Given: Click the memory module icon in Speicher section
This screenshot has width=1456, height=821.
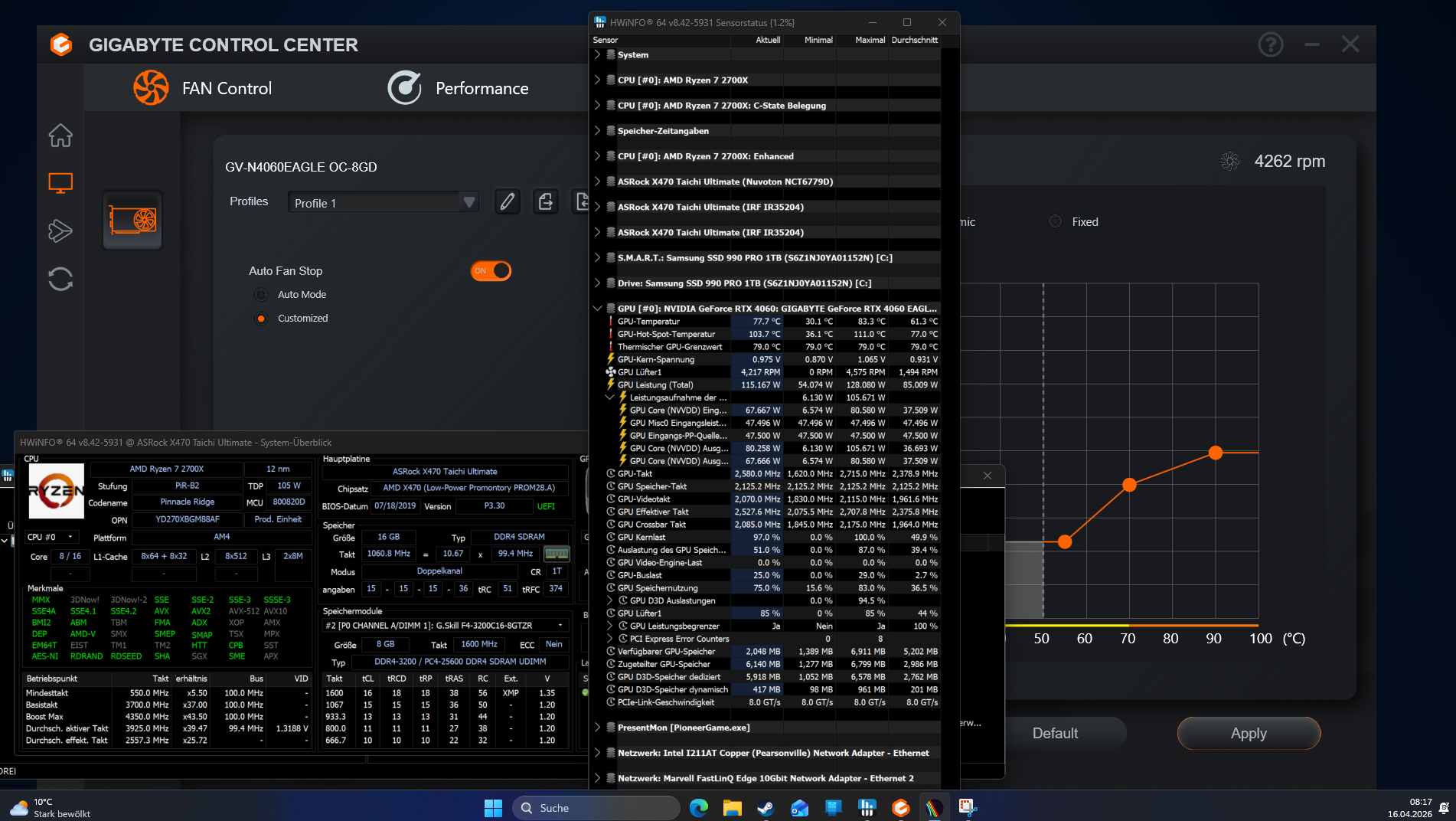Looking at the screenshot, I should [x=557, y=553].
